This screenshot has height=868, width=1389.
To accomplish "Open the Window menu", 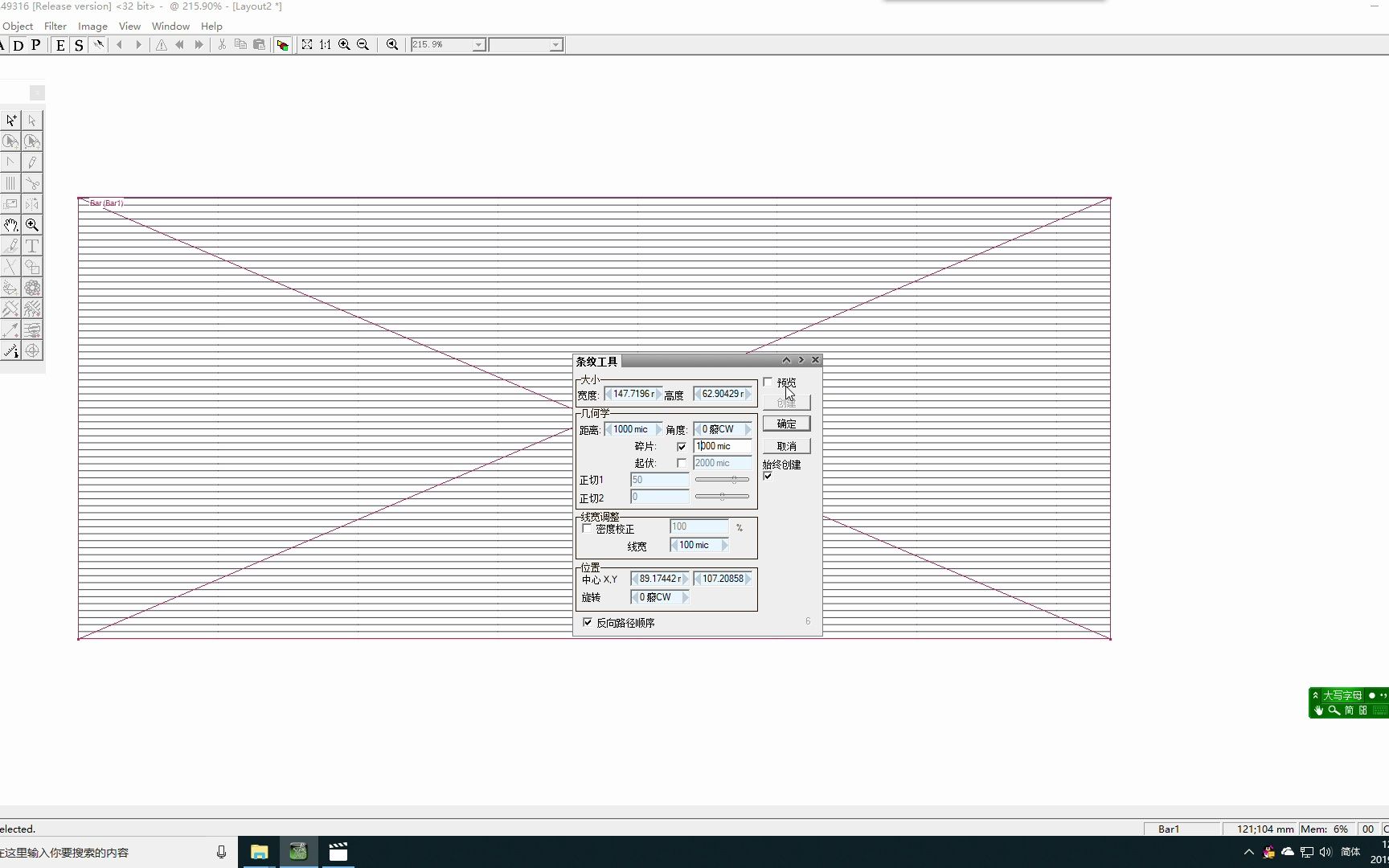I will click(170, 27).
